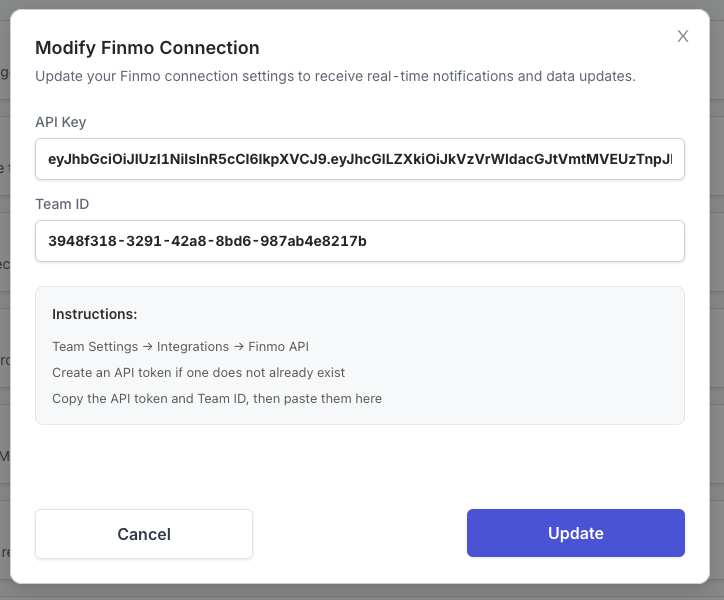
Task: Click the "Create an API token" instruction line
Action: 198,372
